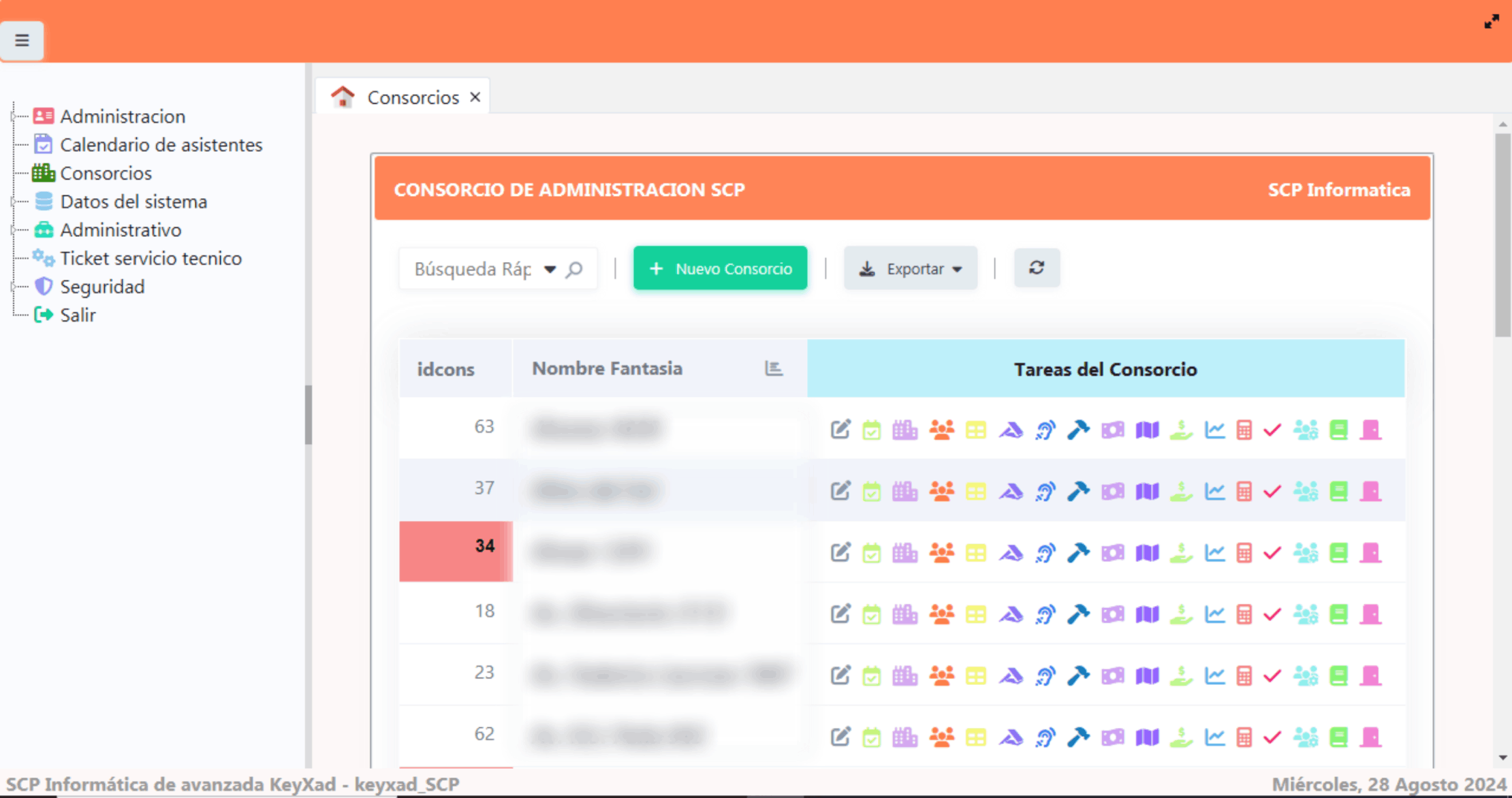The height and width of the screenshot is (798, 1512).
Task: Type in the Búsqueda Rápida search field
Action: (473, 270)
